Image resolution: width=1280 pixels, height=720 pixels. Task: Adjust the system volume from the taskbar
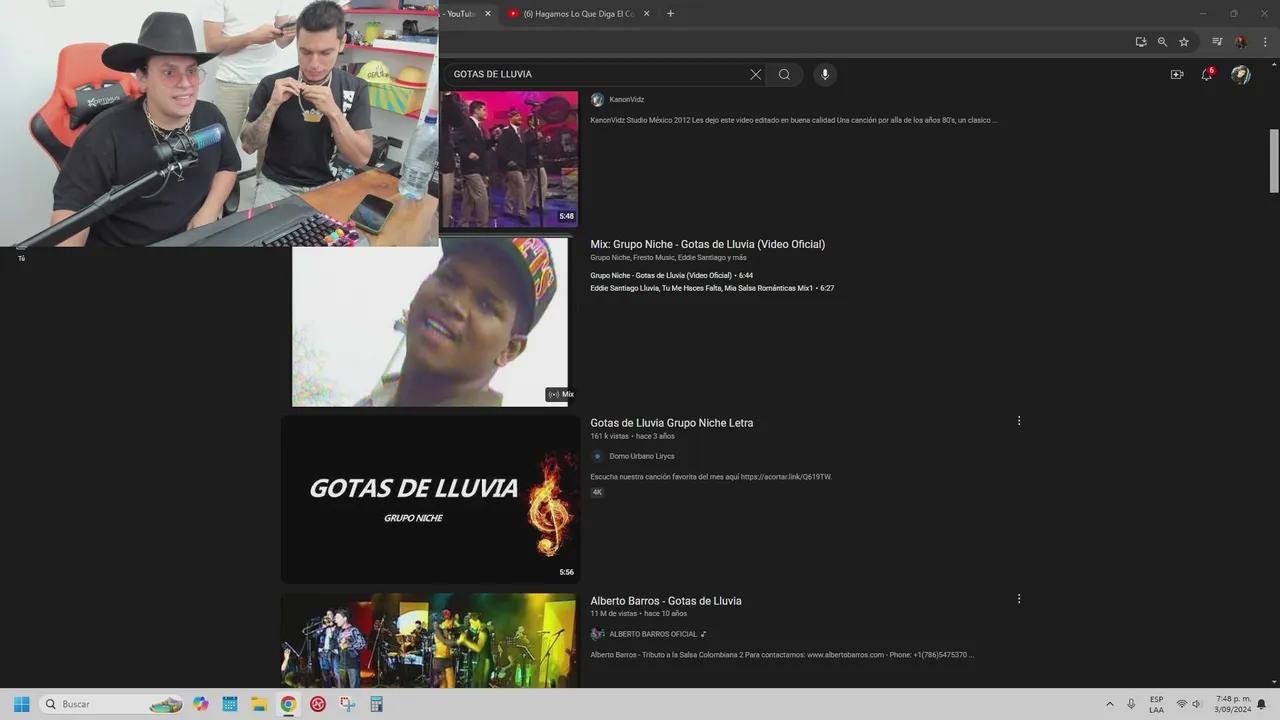pyautogui.click(x=1198, y=704)
